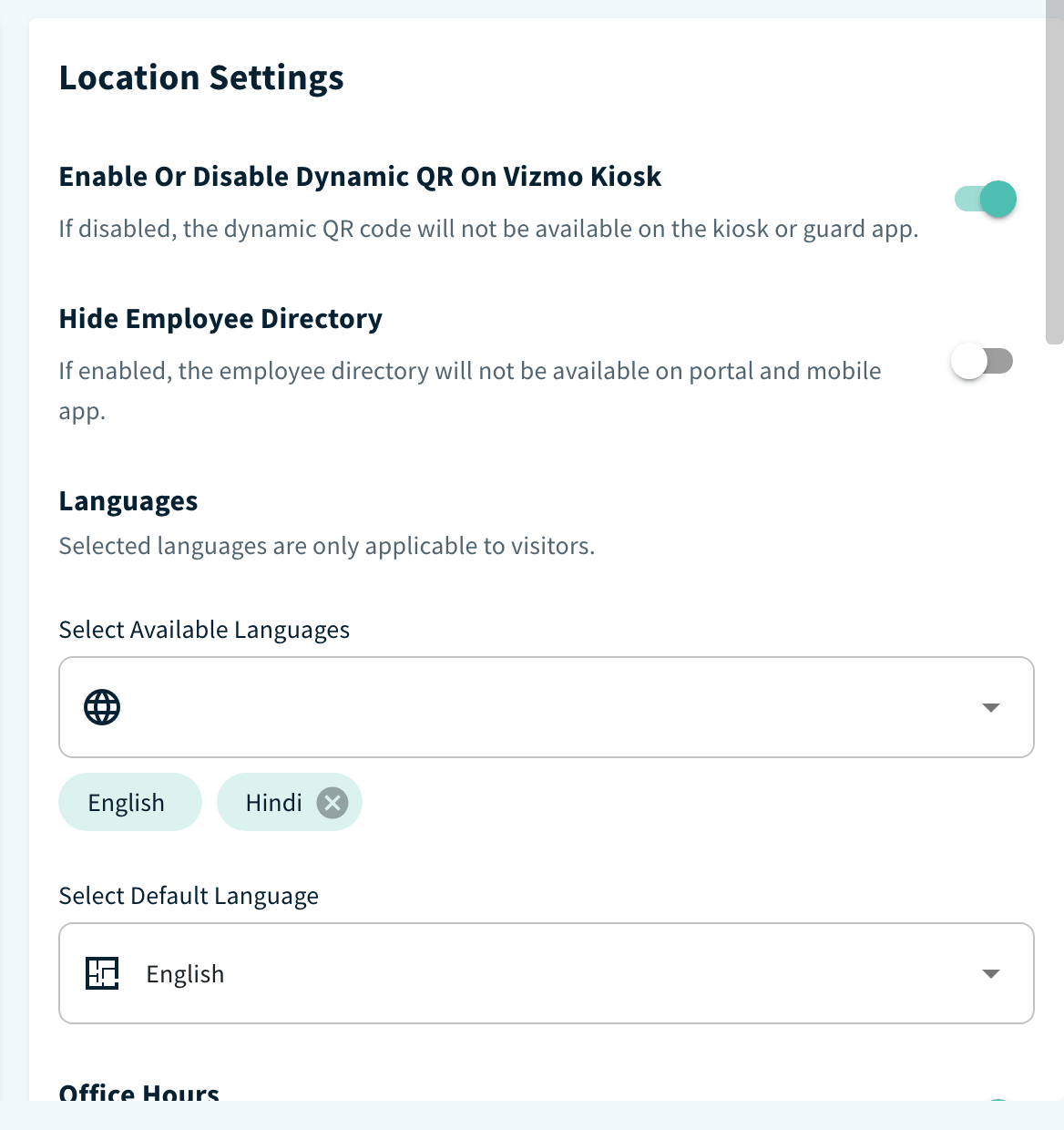Click the Languages section heading
Viewport: 1064px width, 1130px height.
[x=128, y=502]
